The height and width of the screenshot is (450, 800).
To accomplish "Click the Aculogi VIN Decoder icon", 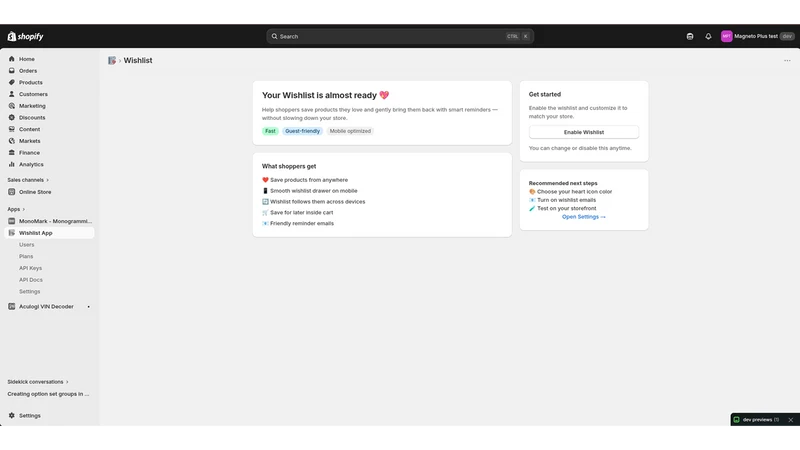I will click(12, 306).
